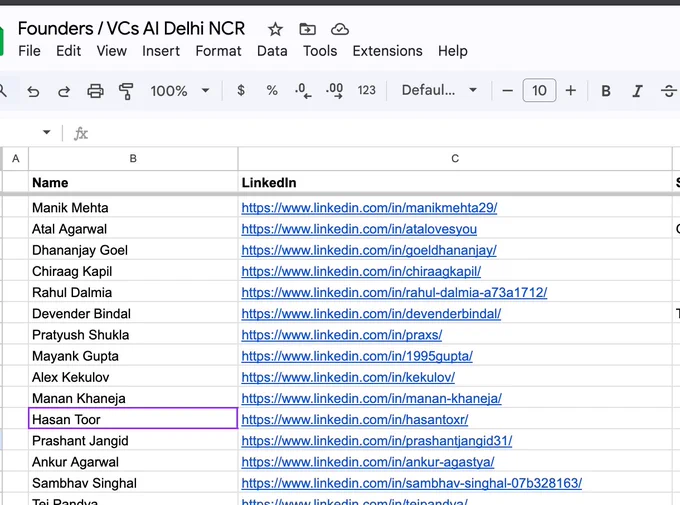The width and height of the screenshot is (680, 505).
Task: Select the cell containing Manik Mehta
Action: point(133,207)
